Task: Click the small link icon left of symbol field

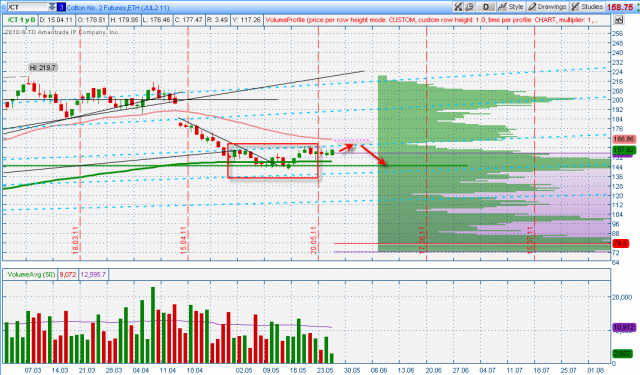Action: 4,7
